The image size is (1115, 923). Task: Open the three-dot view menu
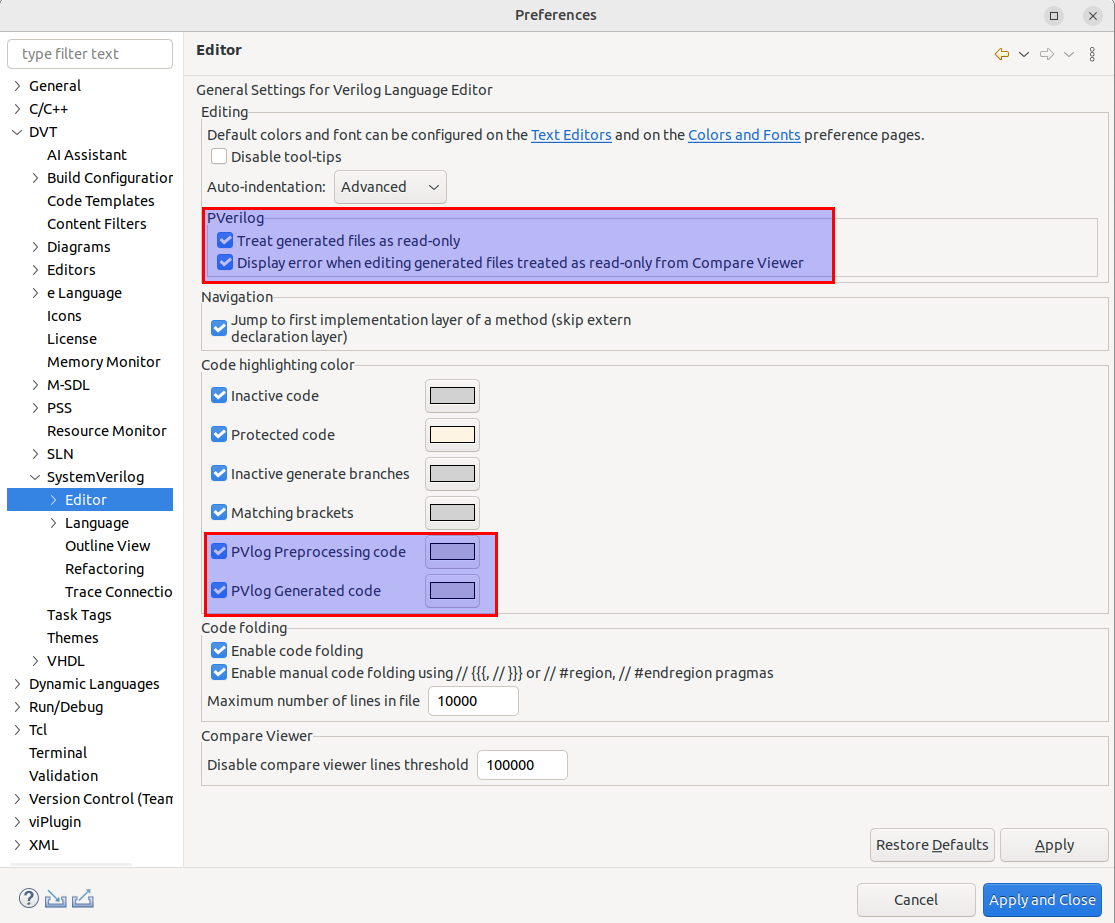pyautogui.click(x=1092, y=54)
